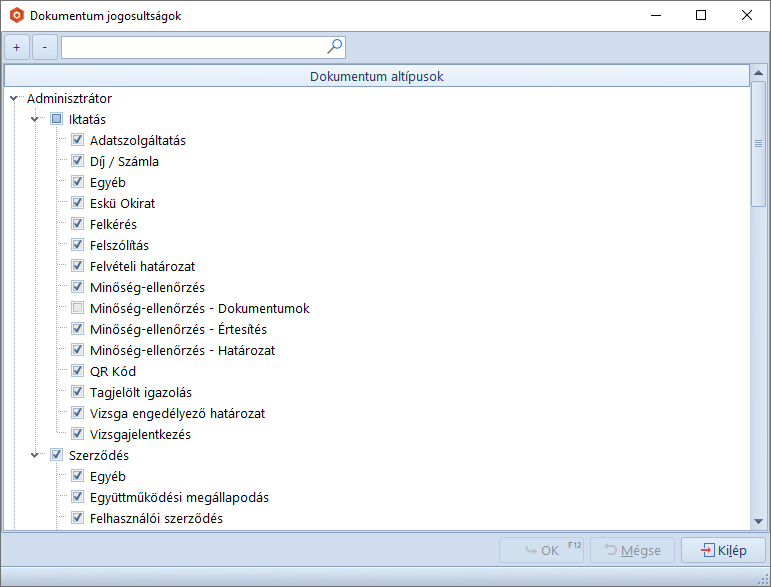Click the Dokumentum altípusok column header
The width and height of the screenshot is (771, 587).
pyautogui.click(x=376, y=76)
